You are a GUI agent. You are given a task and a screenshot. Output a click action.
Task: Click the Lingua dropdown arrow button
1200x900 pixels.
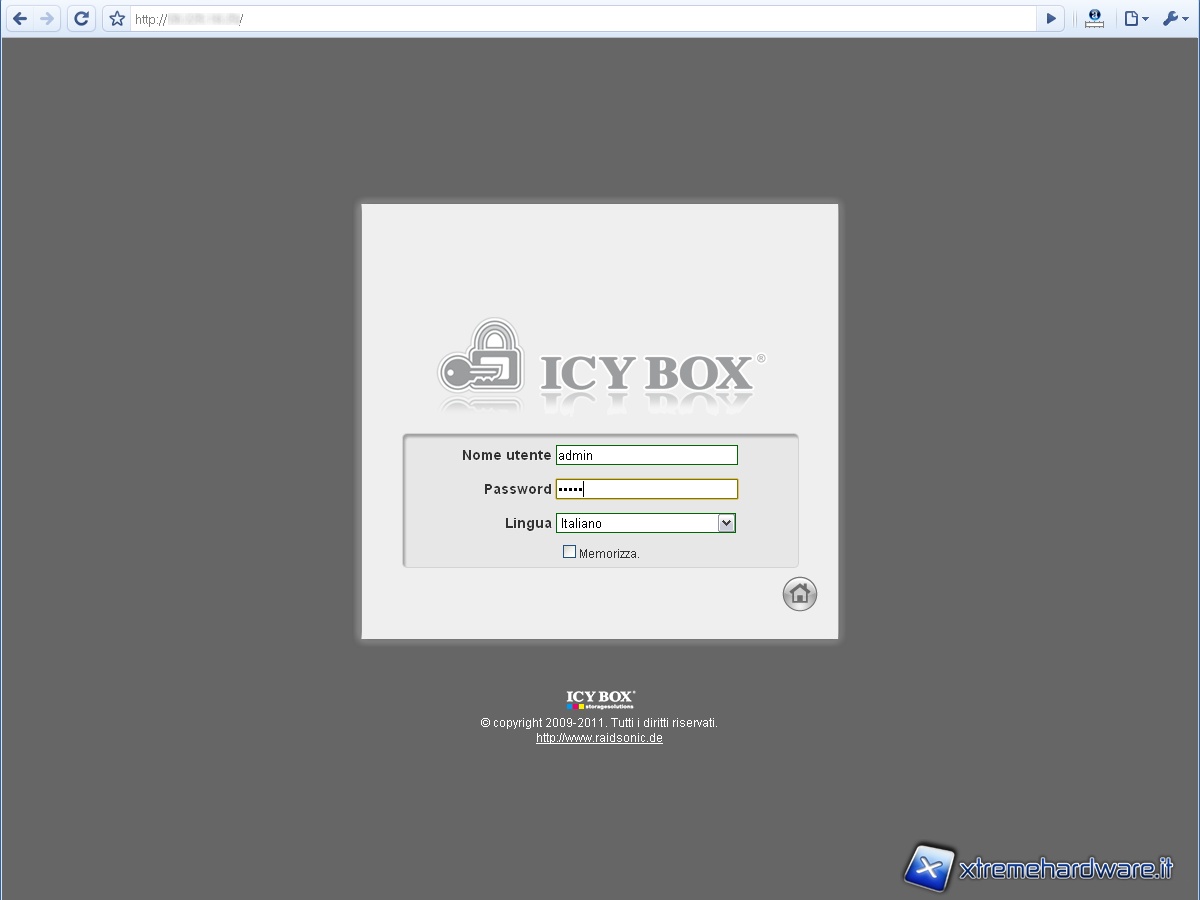coord(727,523)
